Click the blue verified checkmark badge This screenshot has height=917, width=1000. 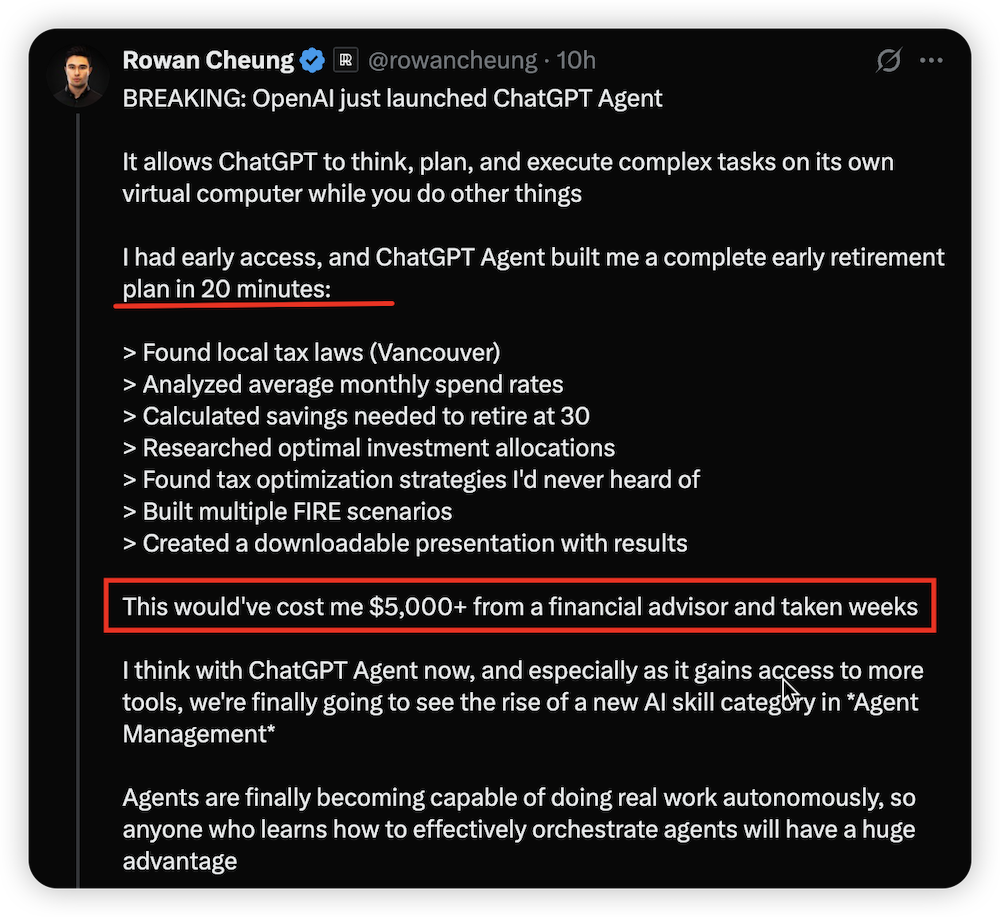[312, 59]
